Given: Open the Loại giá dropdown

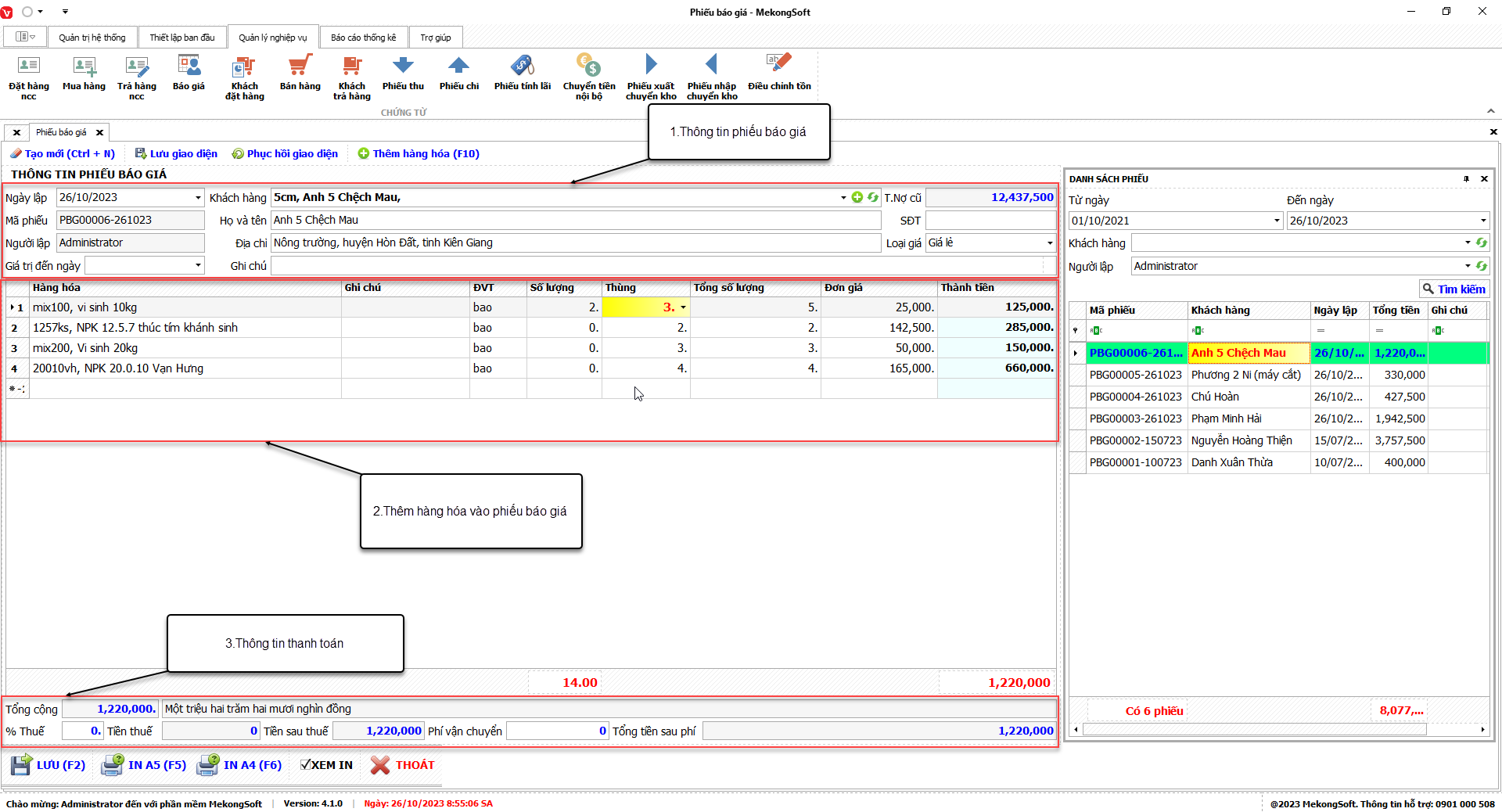Looking at the screenshot, I should 1049,243.
